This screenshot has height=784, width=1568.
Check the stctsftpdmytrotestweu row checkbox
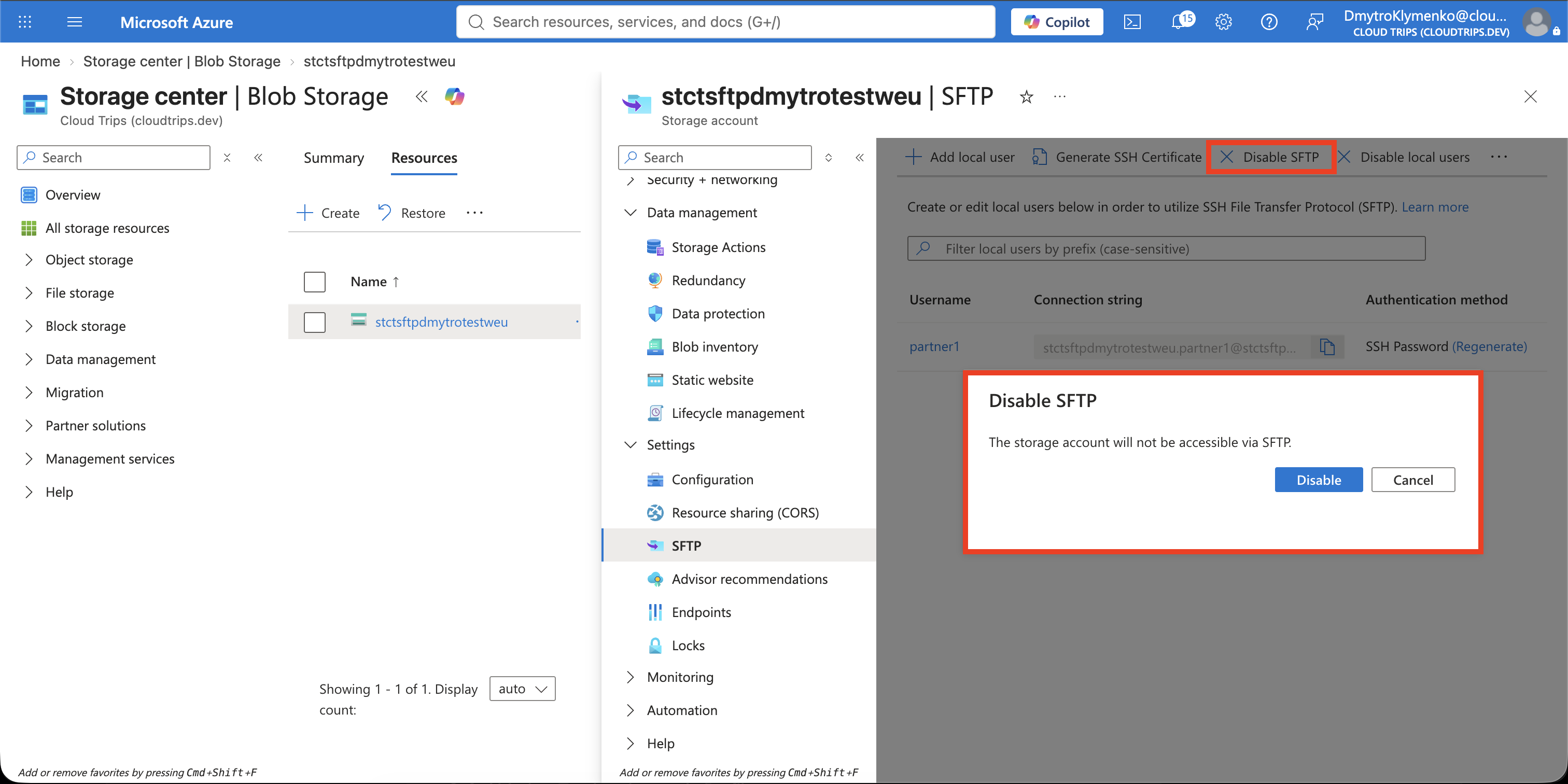pyautogui.click(x=315, y=322)
